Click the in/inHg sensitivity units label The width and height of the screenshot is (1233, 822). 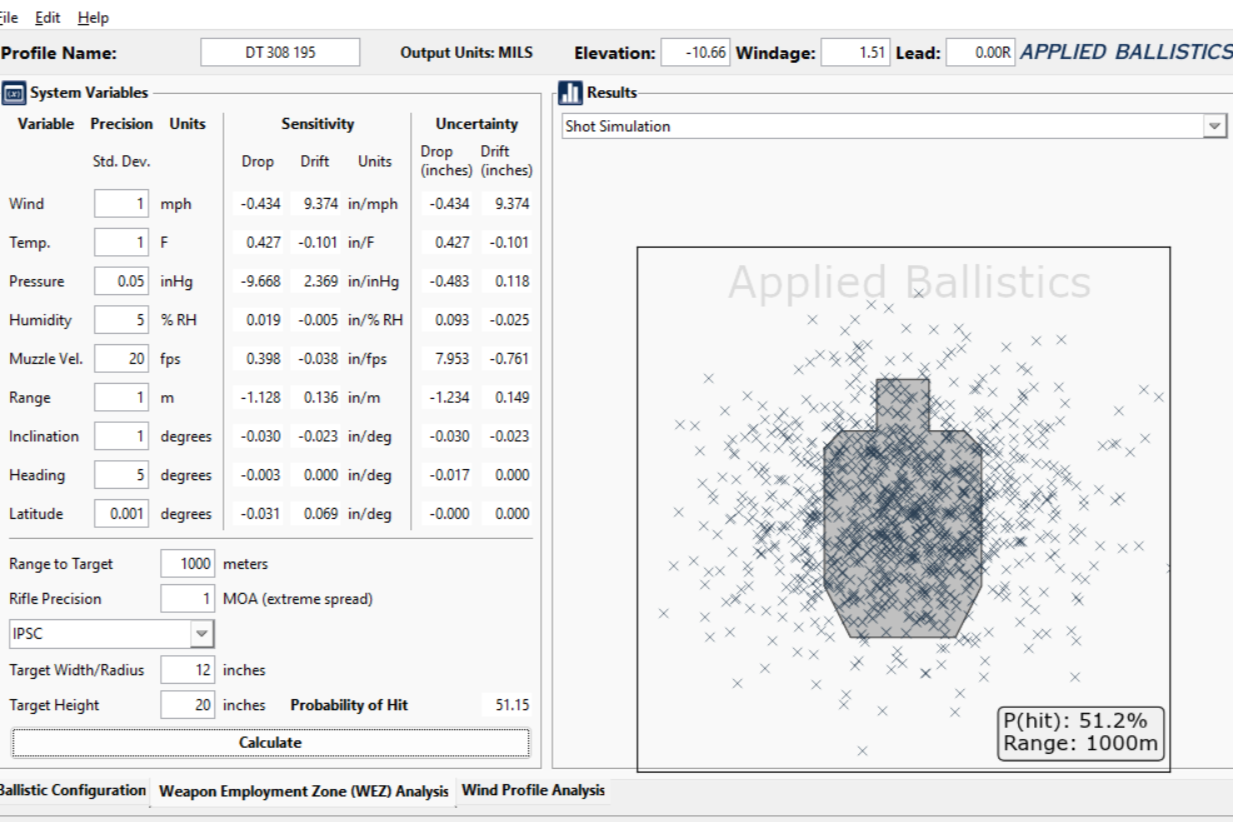coord(374,281)
